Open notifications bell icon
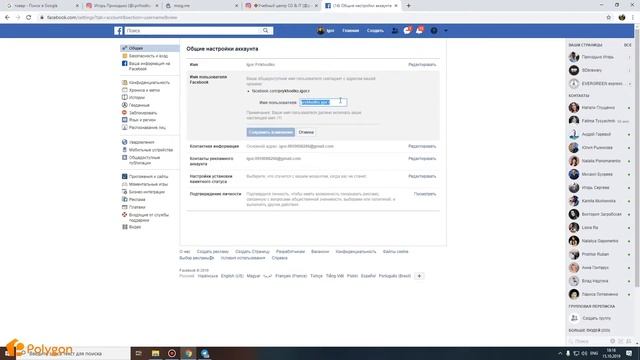Screen dimensions: 640x360 tap(419, 31)
